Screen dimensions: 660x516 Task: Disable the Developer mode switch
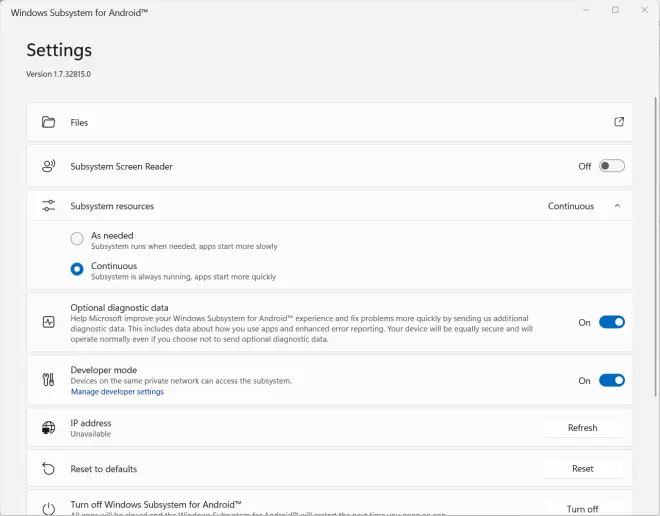(612, 380)
